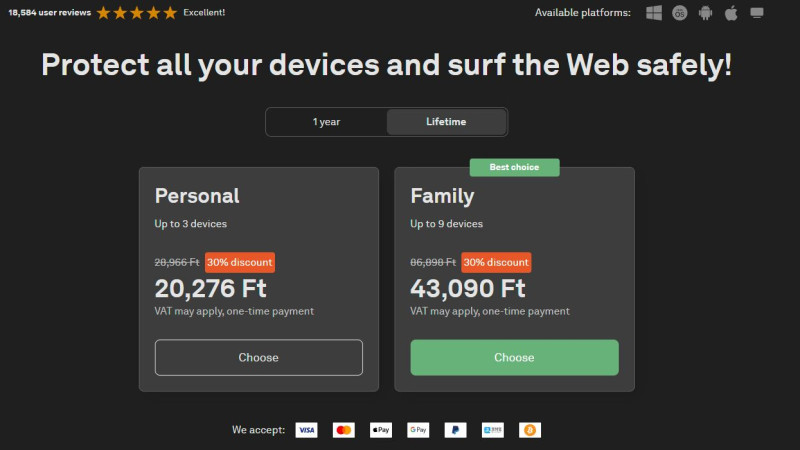Click the TV screen platform icon
The image size is (800, 450).
[x=757, y=13]
